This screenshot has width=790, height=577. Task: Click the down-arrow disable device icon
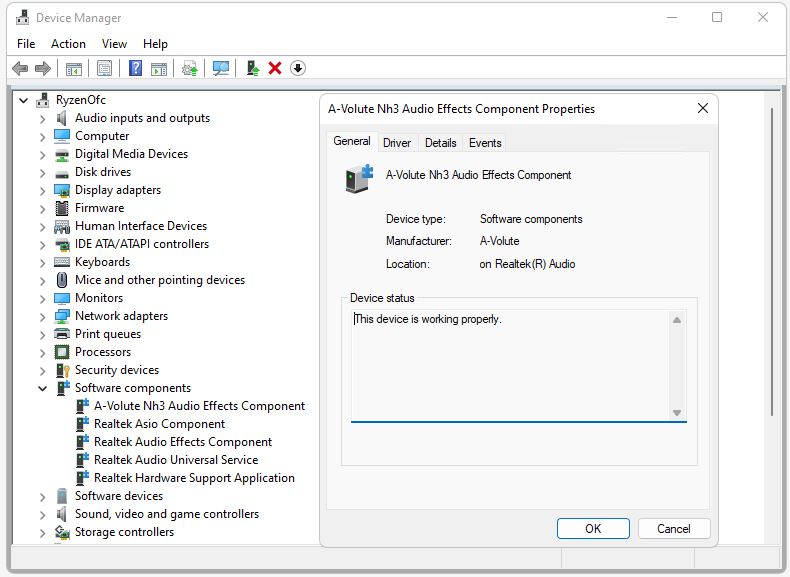pyautogui.click(x=298, y=68)
